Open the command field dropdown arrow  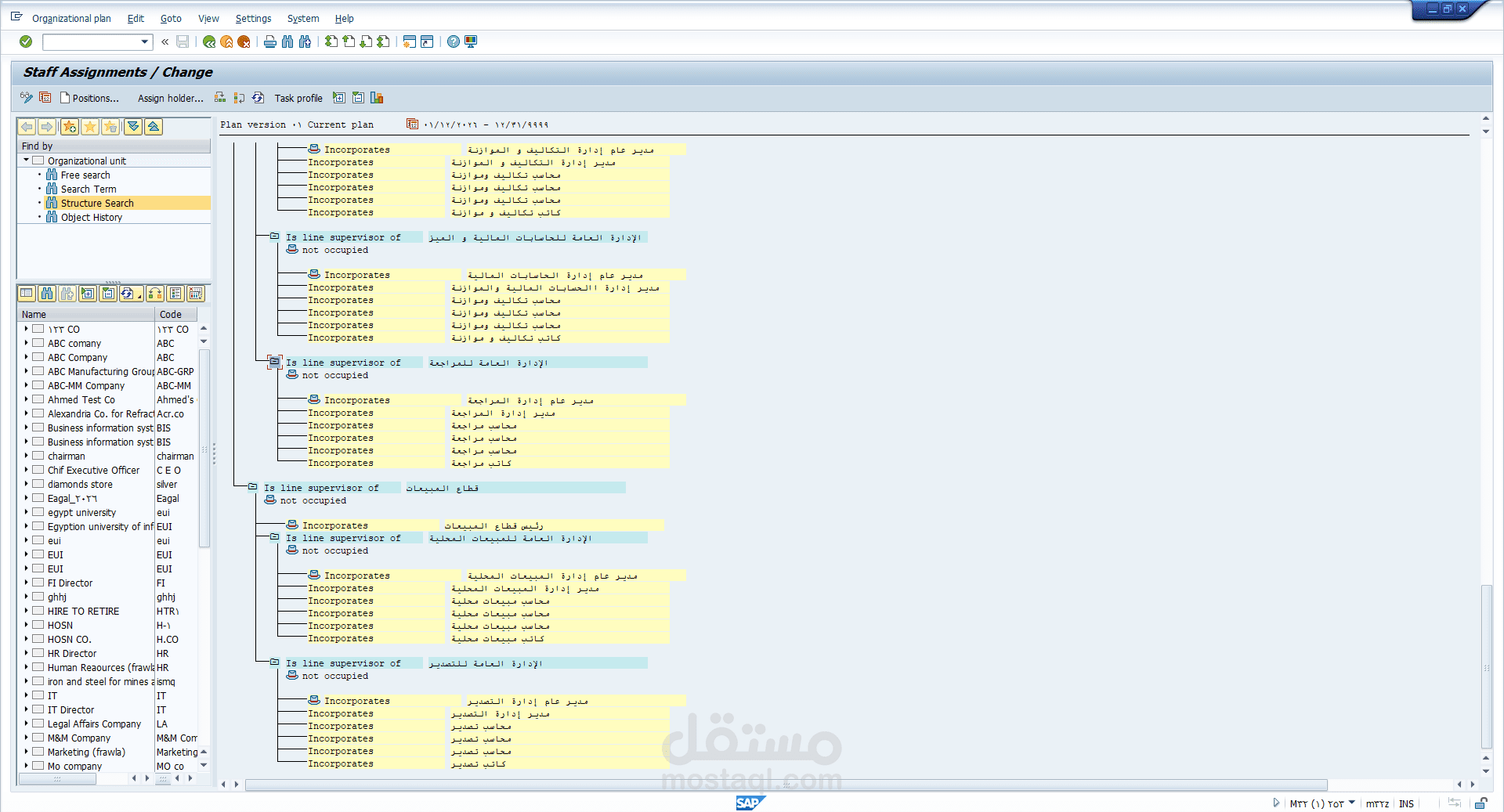[145, 42]
